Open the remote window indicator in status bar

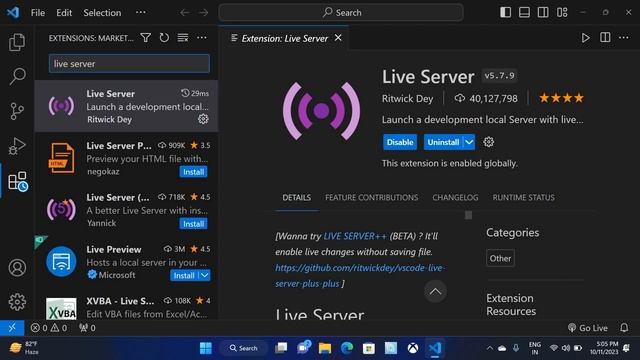pos(12,328)
